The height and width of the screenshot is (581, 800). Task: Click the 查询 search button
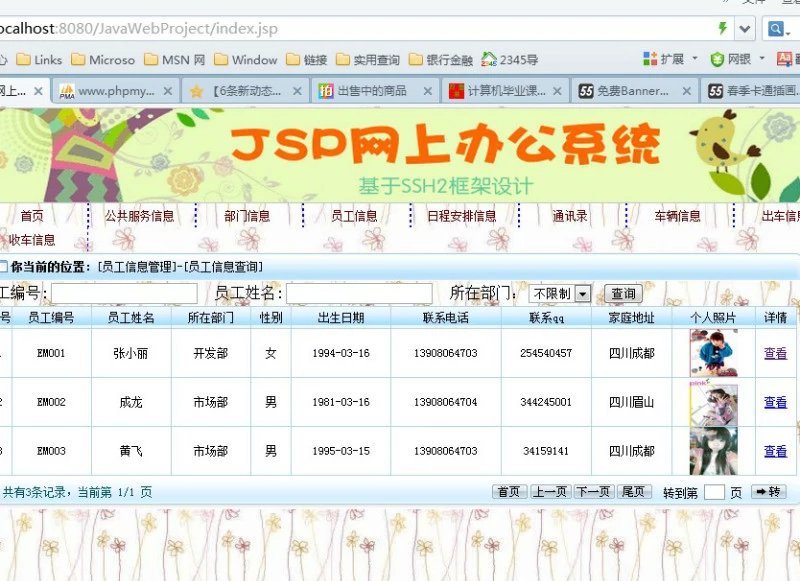[x=623, y=293]
